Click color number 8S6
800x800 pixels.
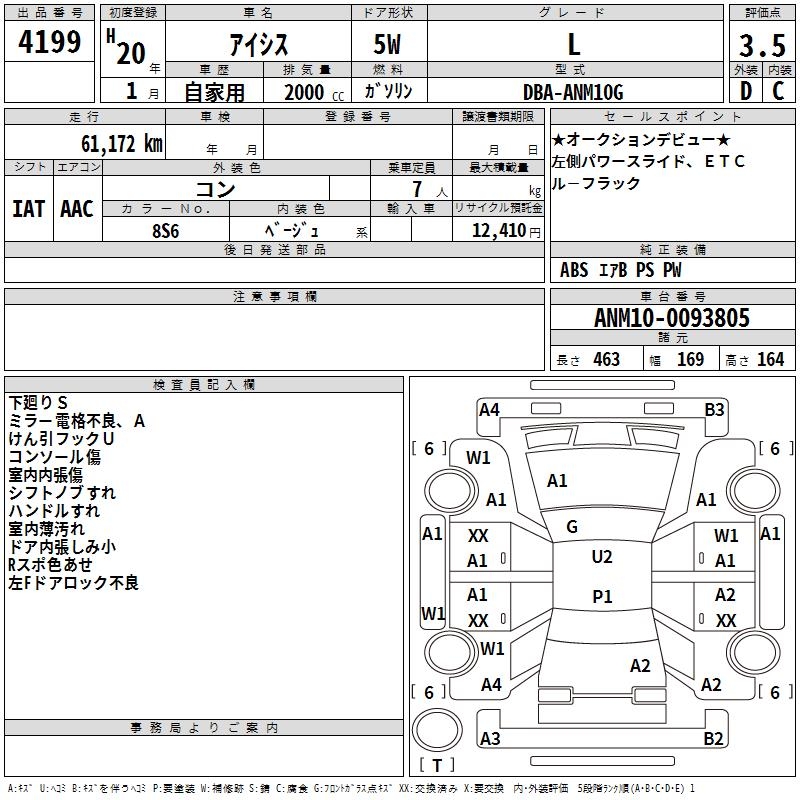pos(166,231)
